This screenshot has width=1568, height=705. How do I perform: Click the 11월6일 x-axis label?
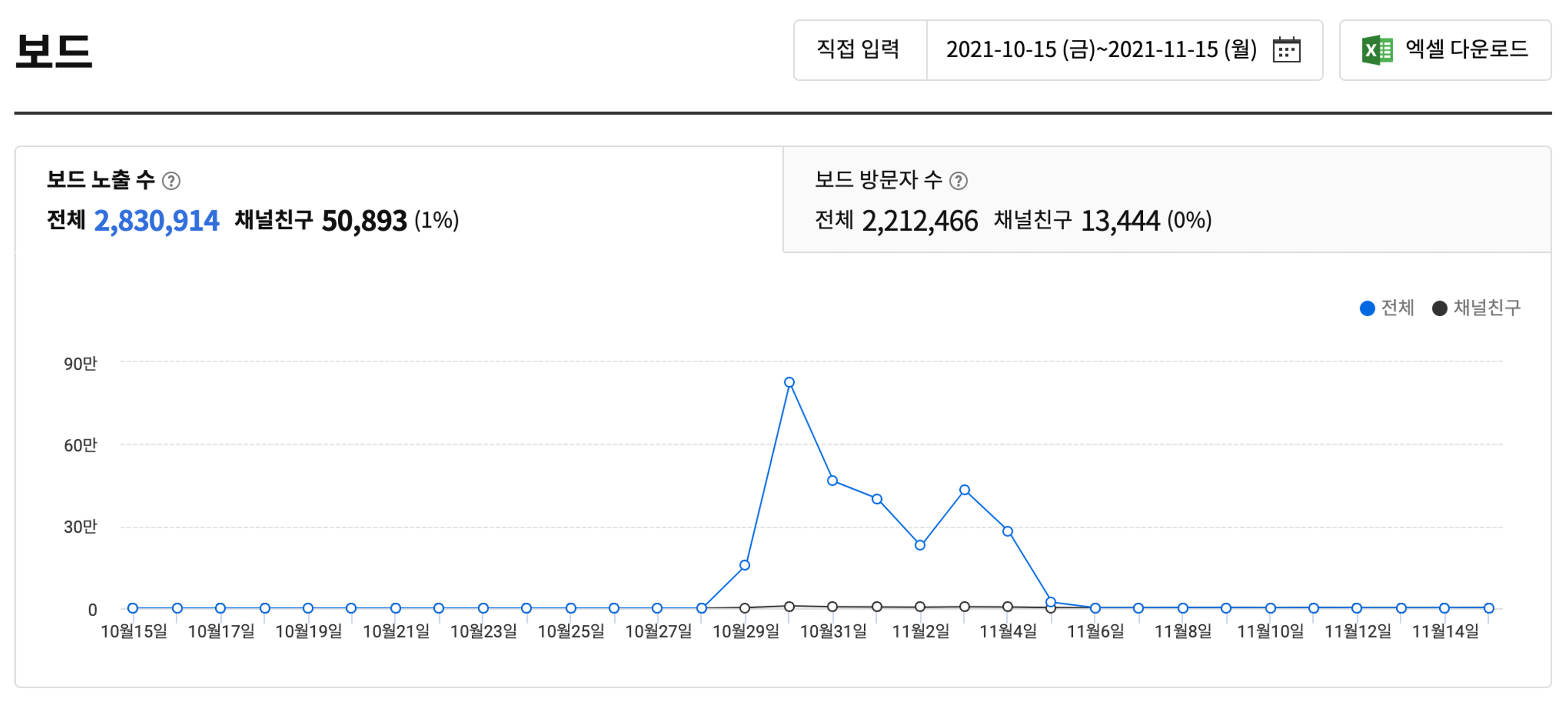coord(1095,631)
